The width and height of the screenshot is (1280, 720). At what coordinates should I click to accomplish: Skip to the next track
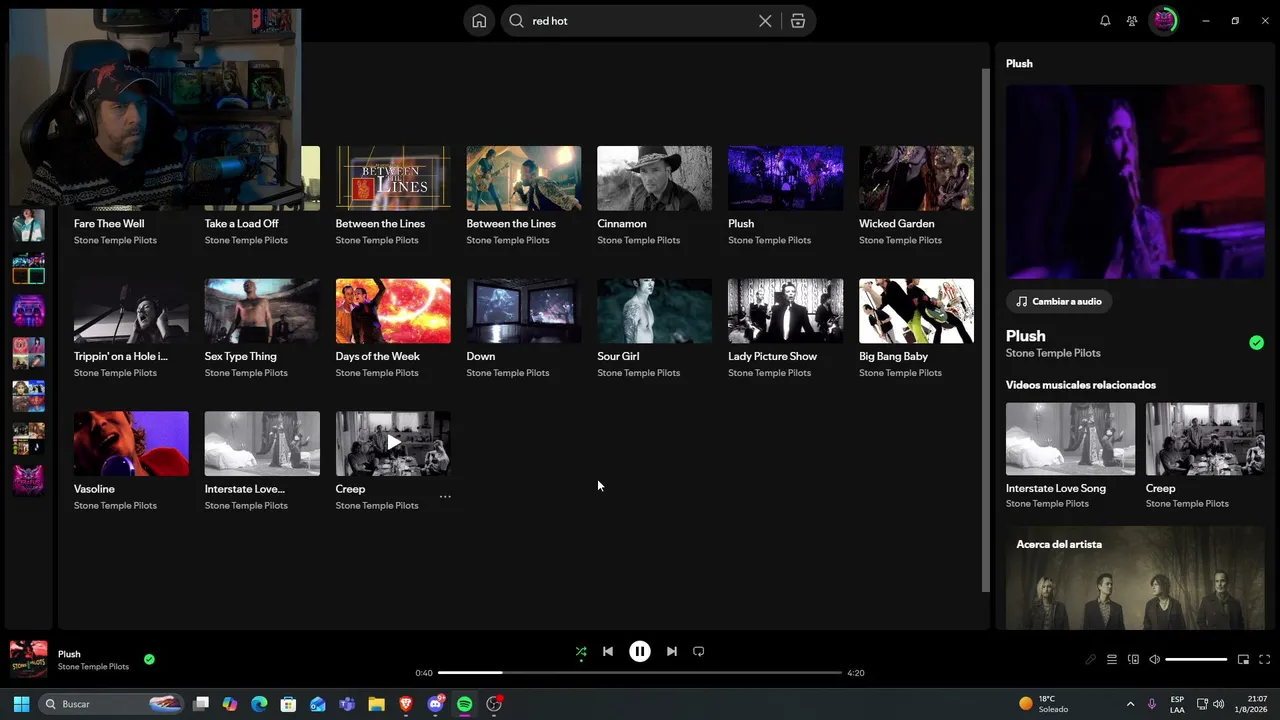[x=672, y=652]
